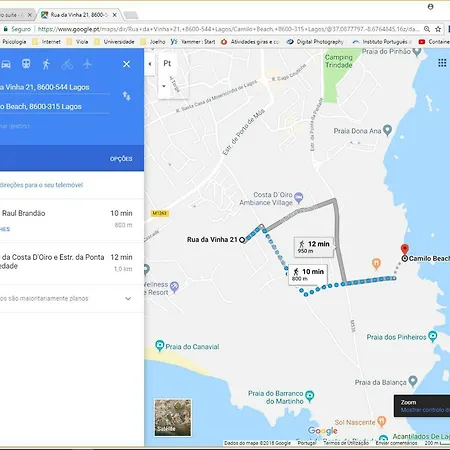Screen dimensions: 450x450
Task: Select the 10 min 800 m route label
Action: tap(308, 275)
